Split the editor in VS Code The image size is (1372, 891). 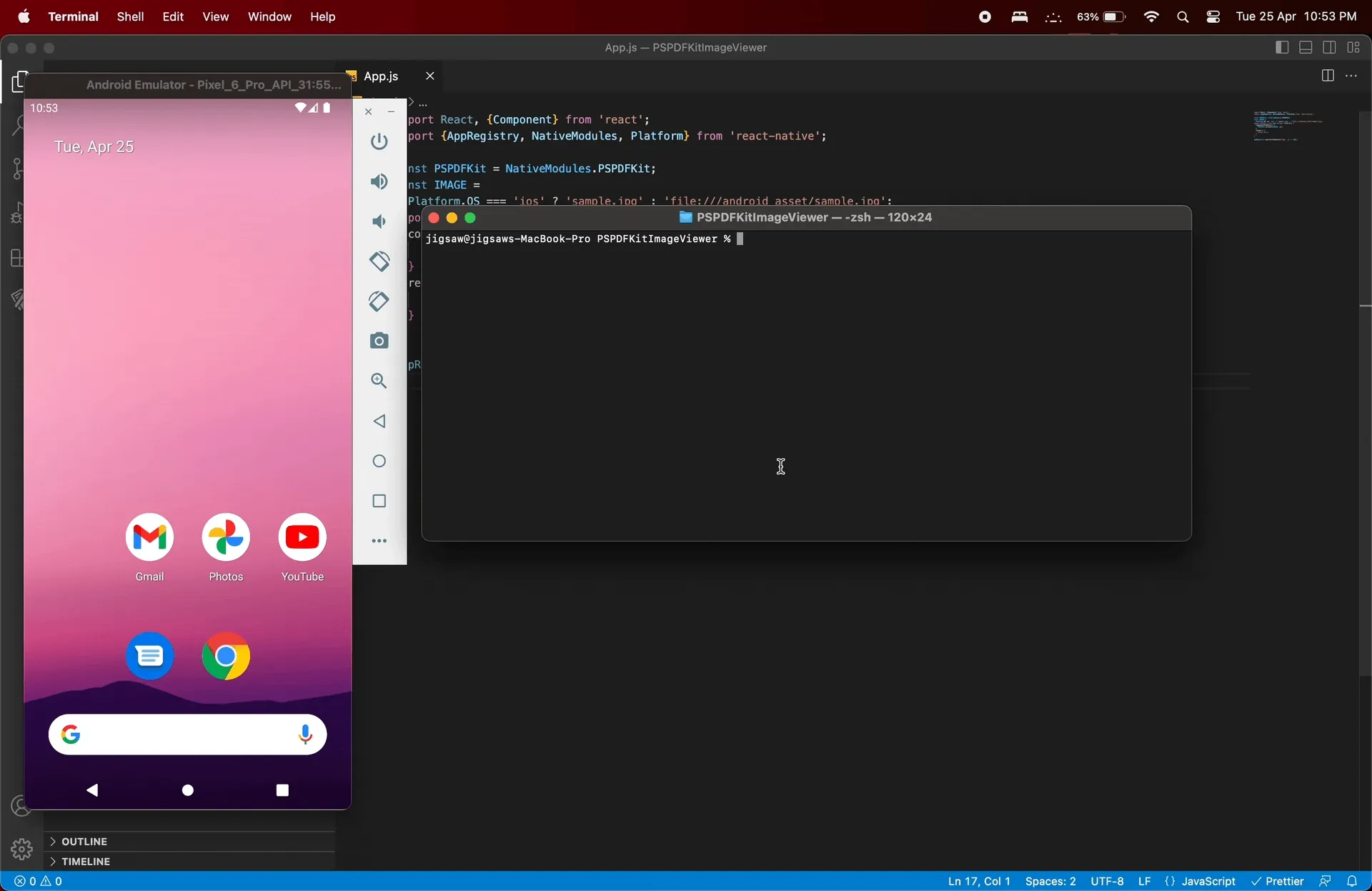[x=1328, y=75]
